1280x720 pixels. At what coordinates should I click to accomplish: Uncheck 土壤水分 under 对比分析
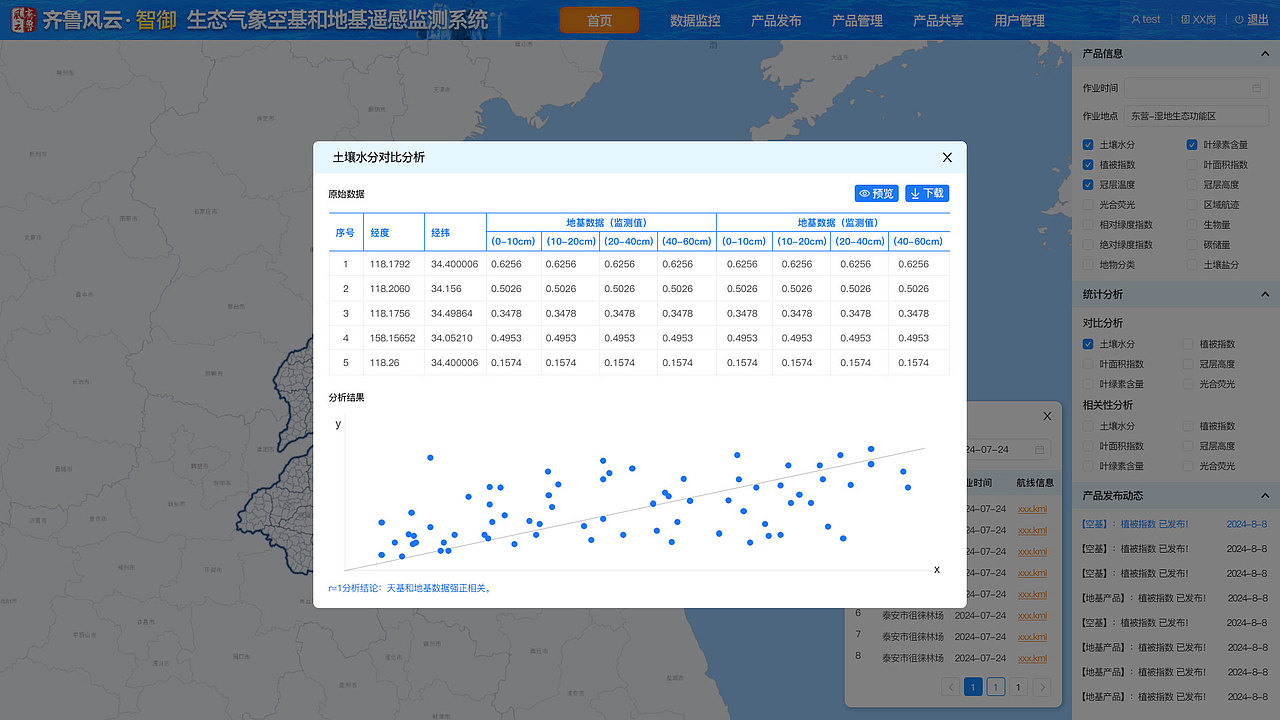(1088, 344)
